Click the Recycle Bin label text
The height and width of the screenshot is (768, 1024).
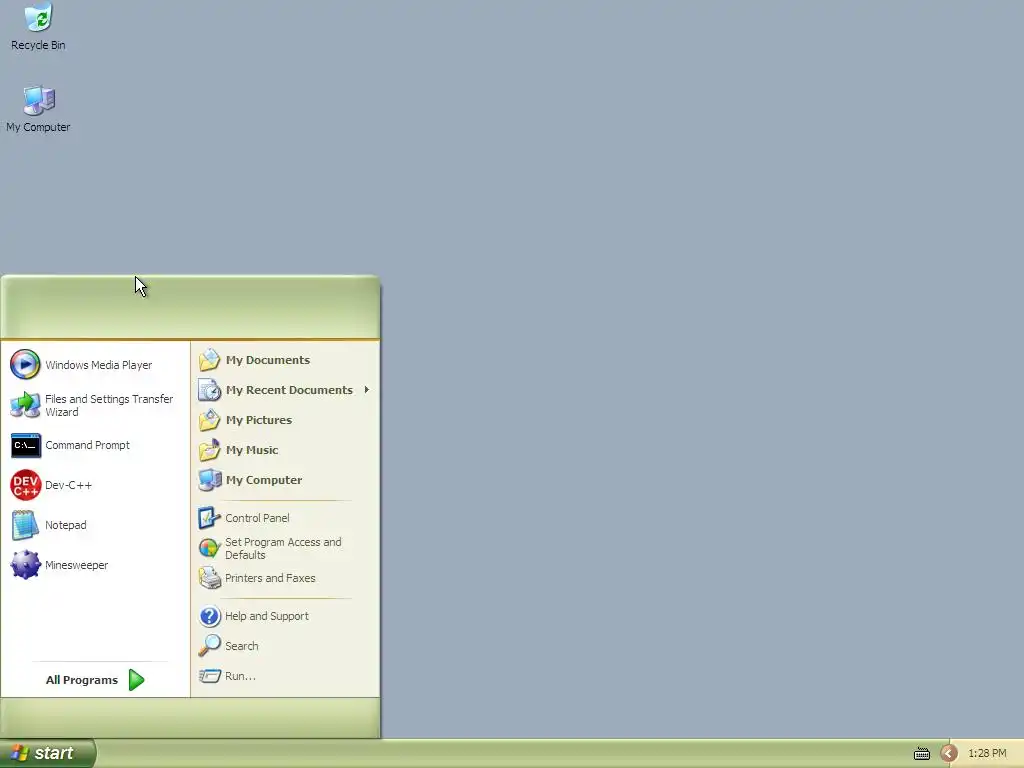38,45
